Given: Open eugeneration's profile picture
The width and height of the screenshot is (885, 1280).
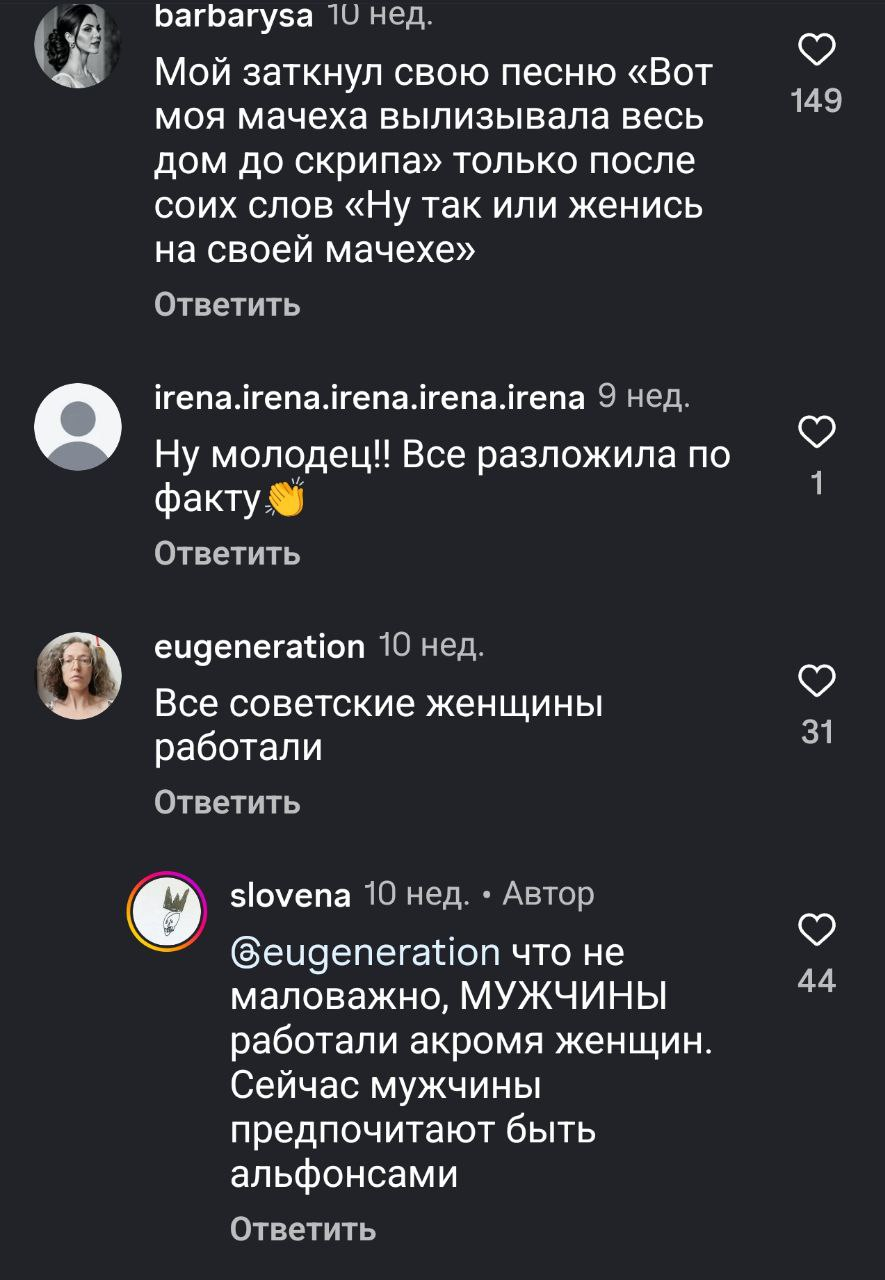Looking at the screenshot, I should coord(78,675).
